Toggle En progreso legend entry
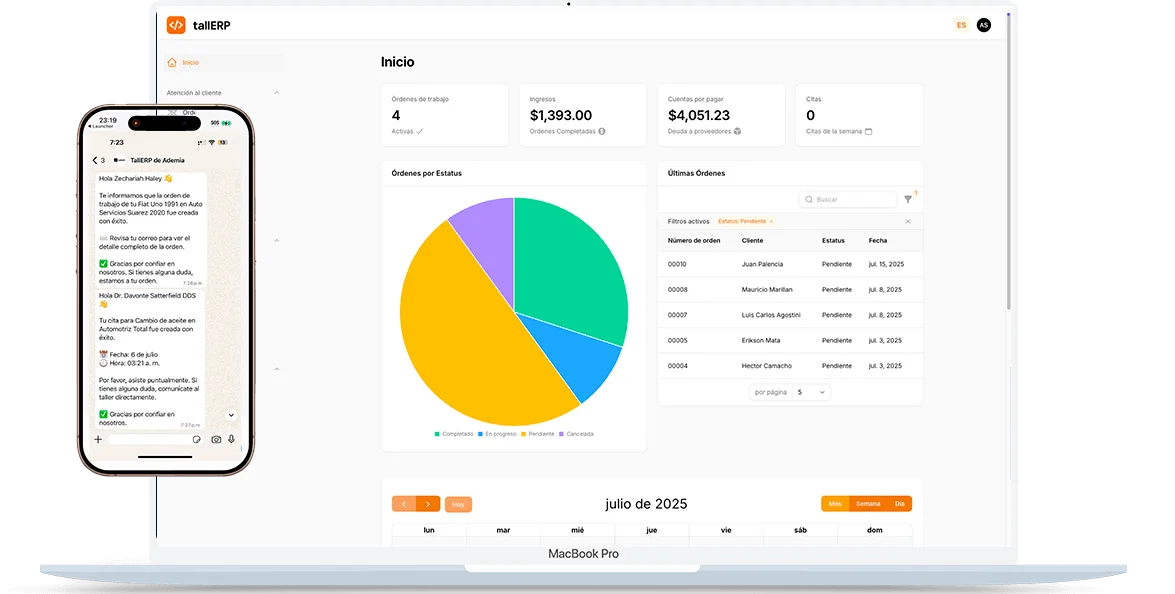1175x594 pixels. [x=497, y=434]
